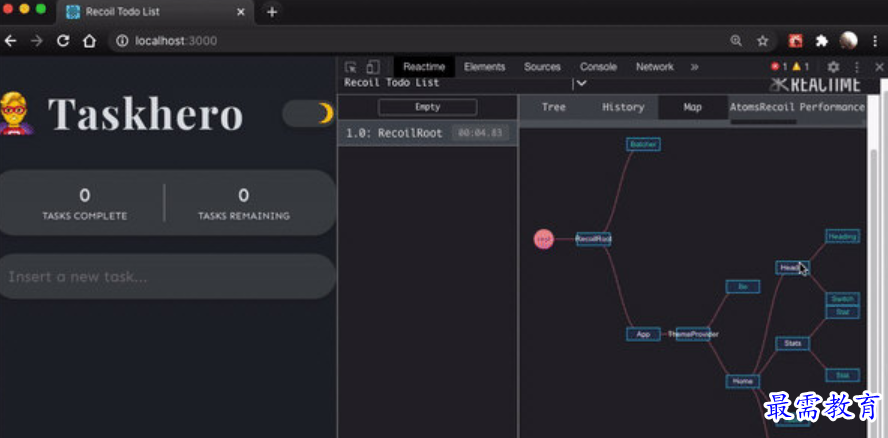Open the Chrome three-dot menu
This screenshot has width=888, height=438.
tap(876, 41)
